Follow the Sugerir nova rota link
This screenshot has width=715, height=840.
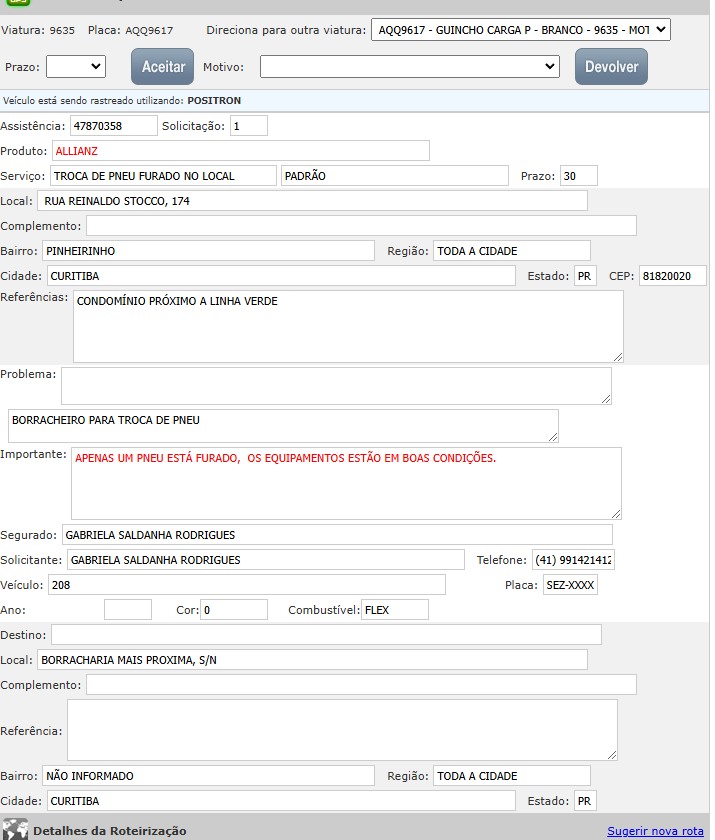coord(655,831)
